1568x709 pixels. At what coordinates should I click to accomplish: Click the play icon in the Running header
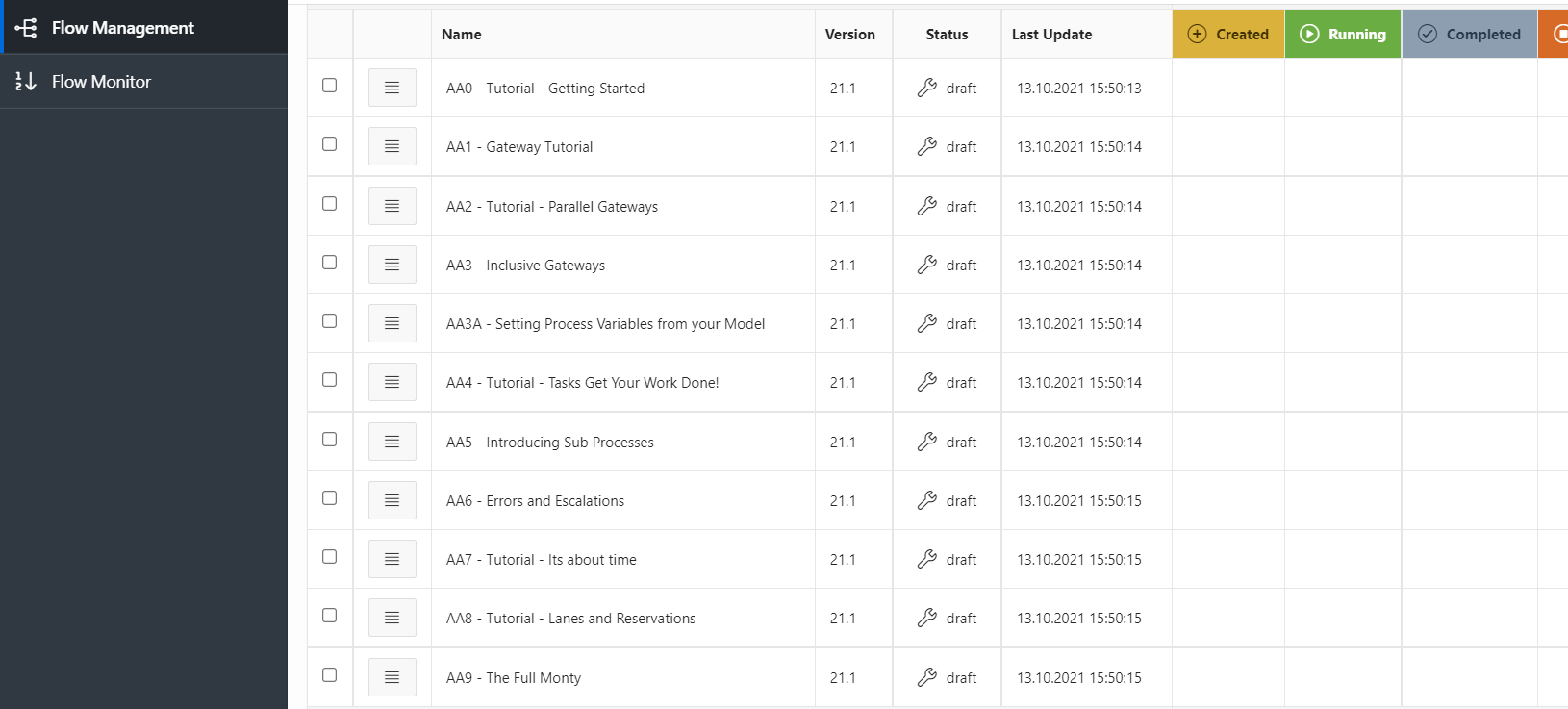click(1310, 33)
